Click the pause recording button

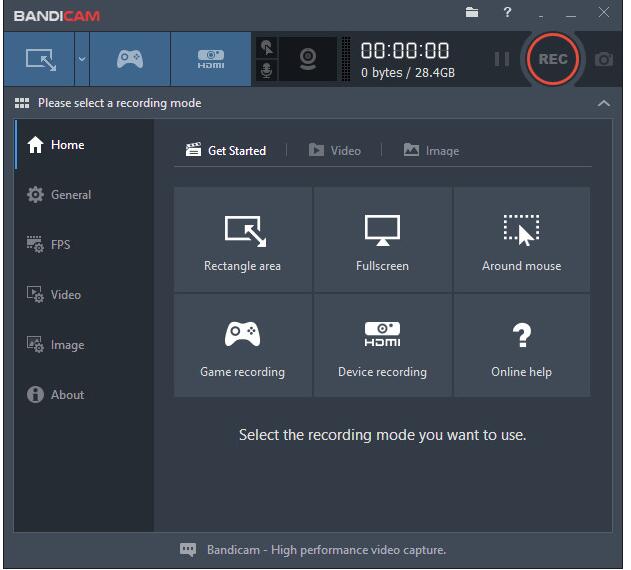[x=502, y=59]
